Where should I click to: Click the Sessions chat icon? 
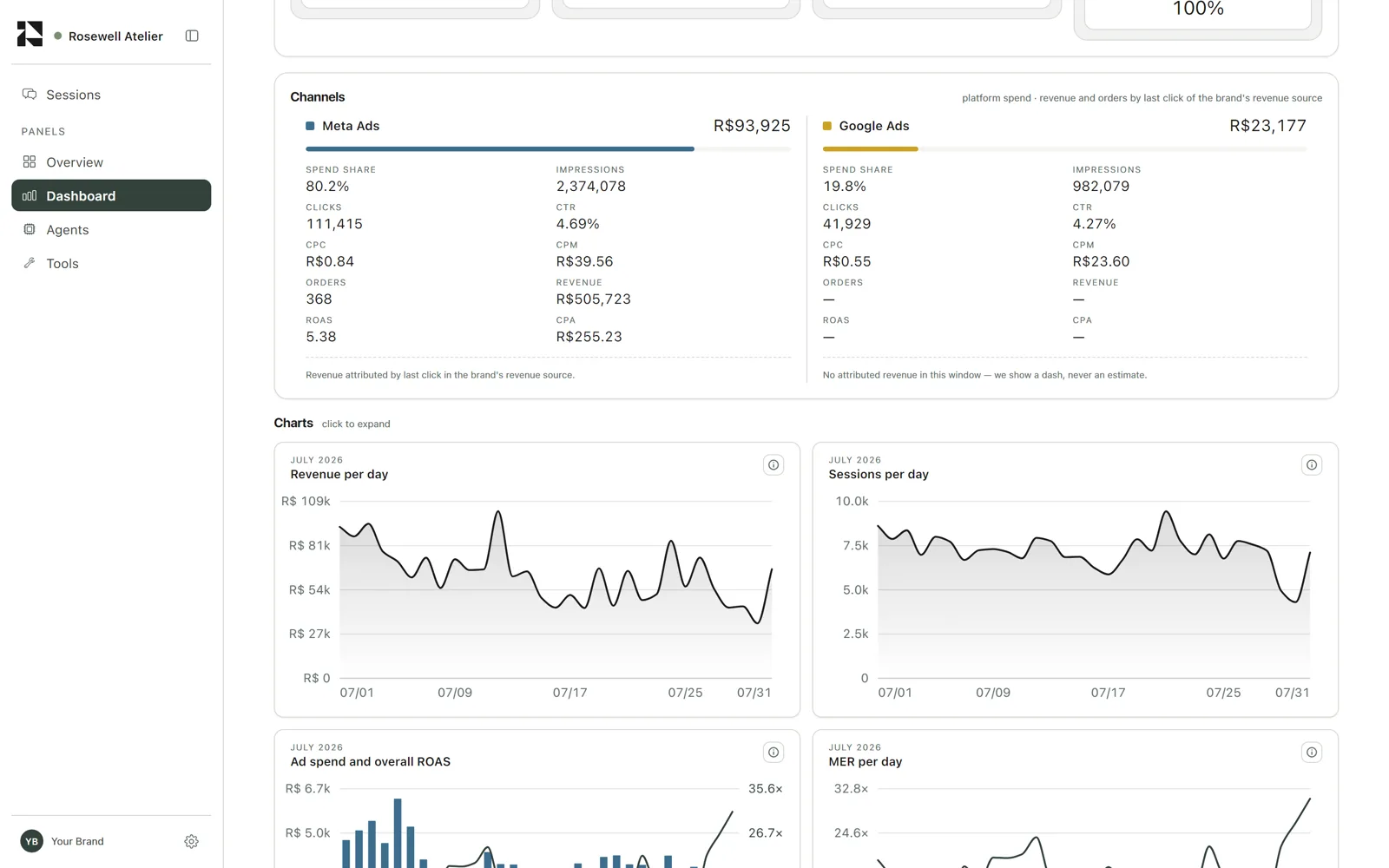[30, 94]
